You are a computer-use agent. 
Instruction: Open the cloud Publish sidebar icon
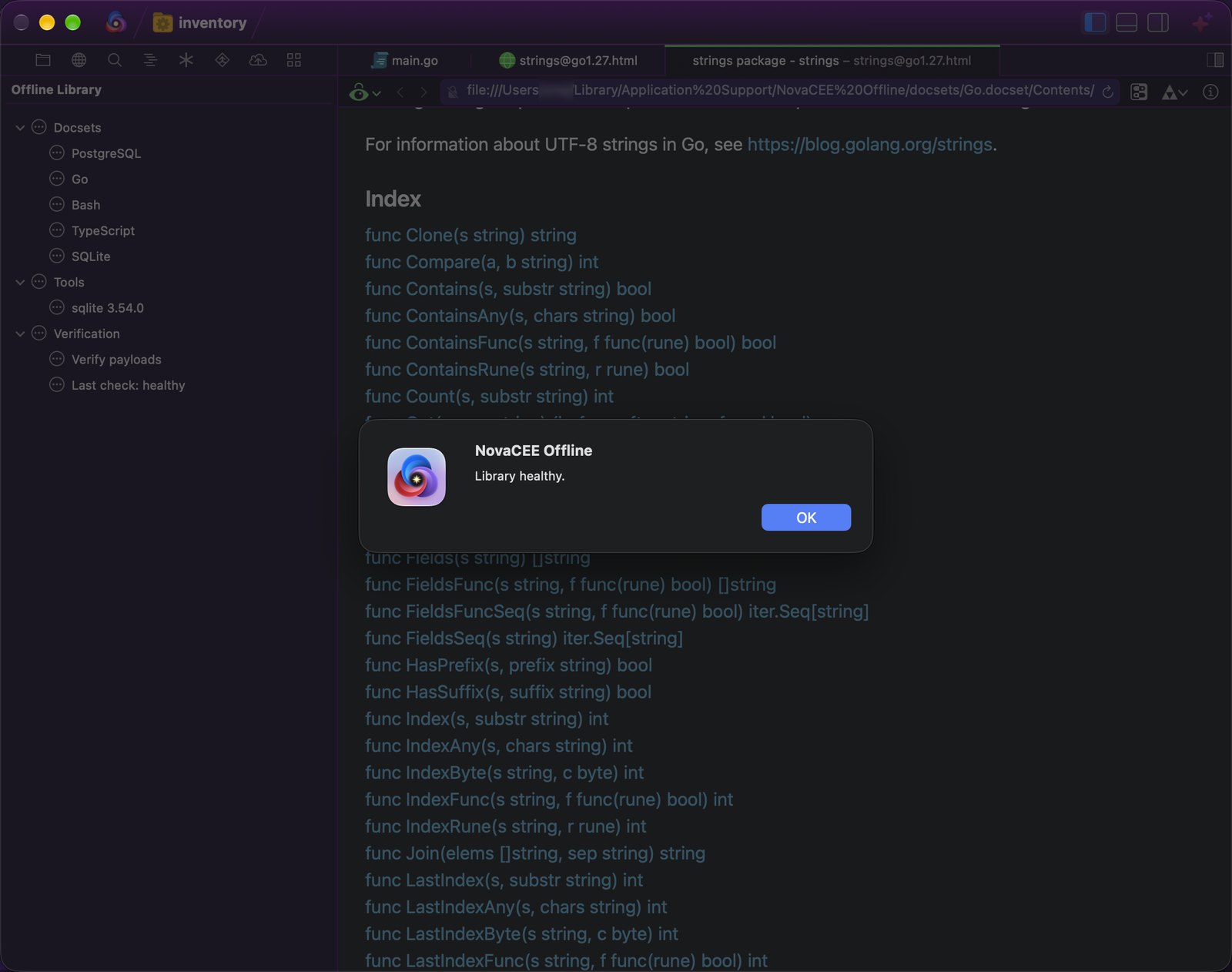click(x=258, y=60)
